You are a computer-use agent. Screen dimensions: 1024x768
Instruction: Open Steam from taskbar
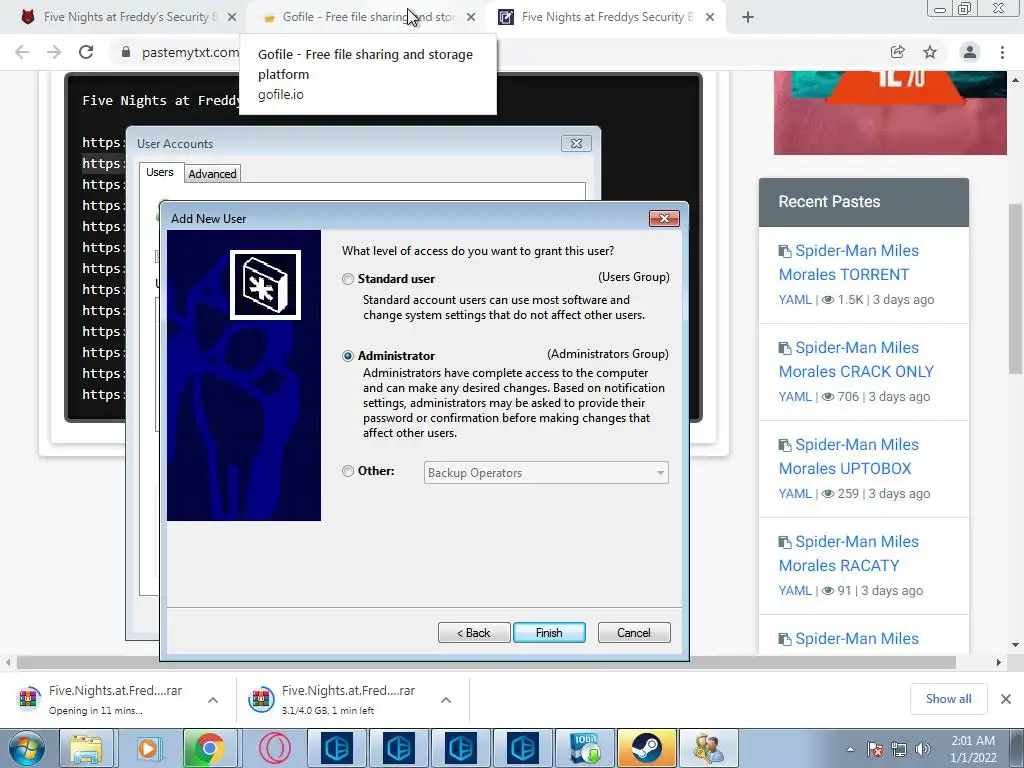647,748
